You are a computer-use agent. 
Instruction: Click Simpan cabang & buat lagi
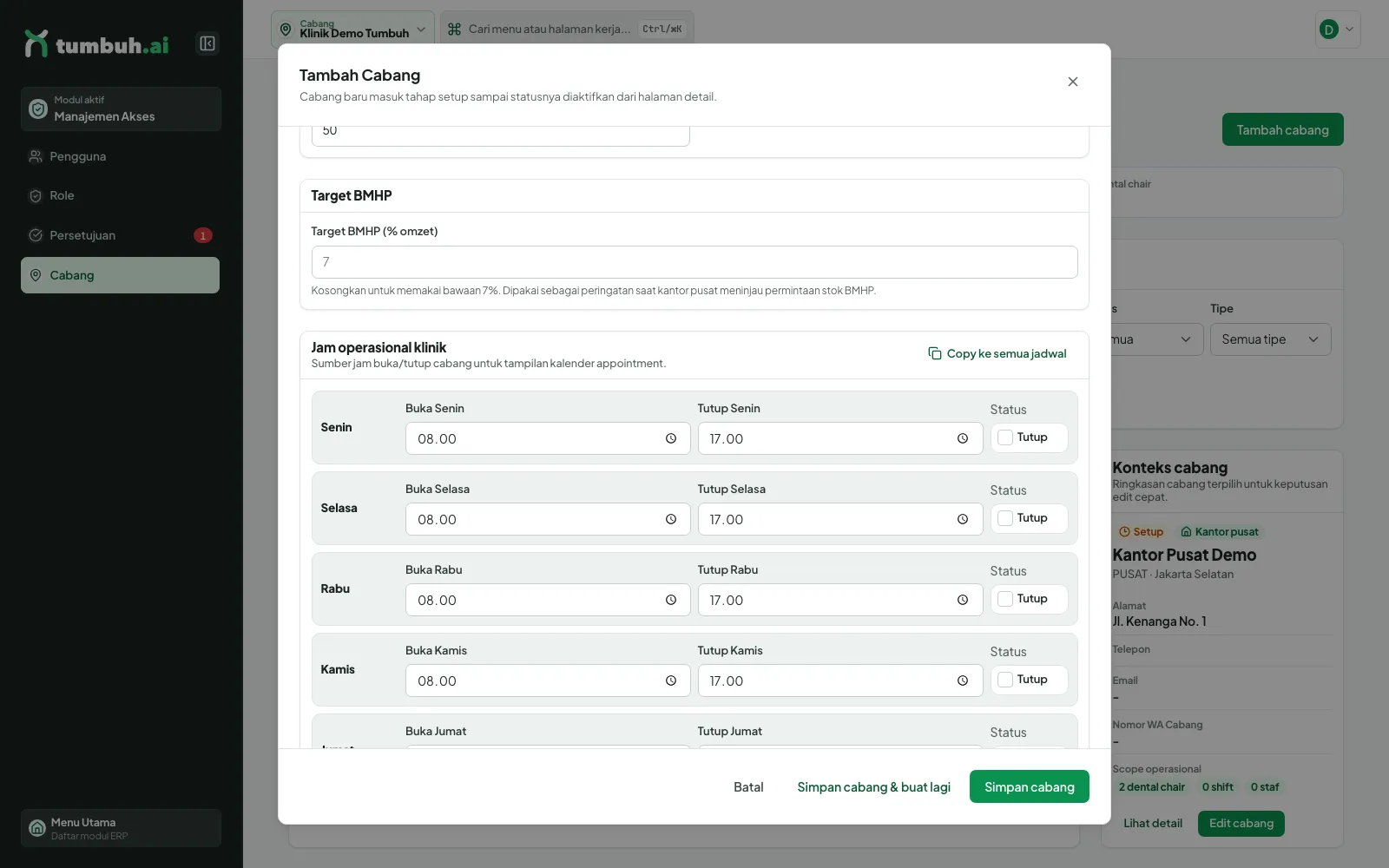point(873,786)
